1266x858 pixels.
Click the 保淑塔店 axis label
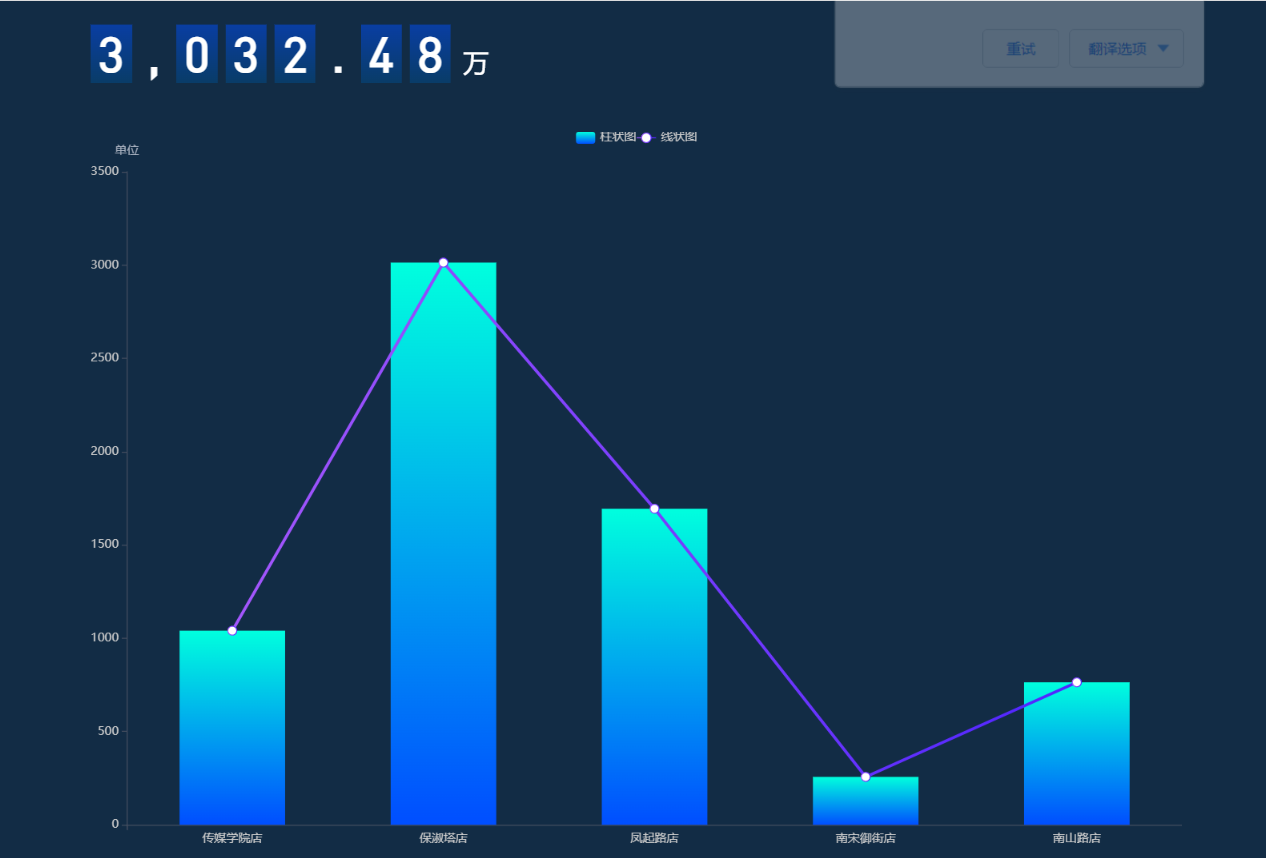(443, 838)
